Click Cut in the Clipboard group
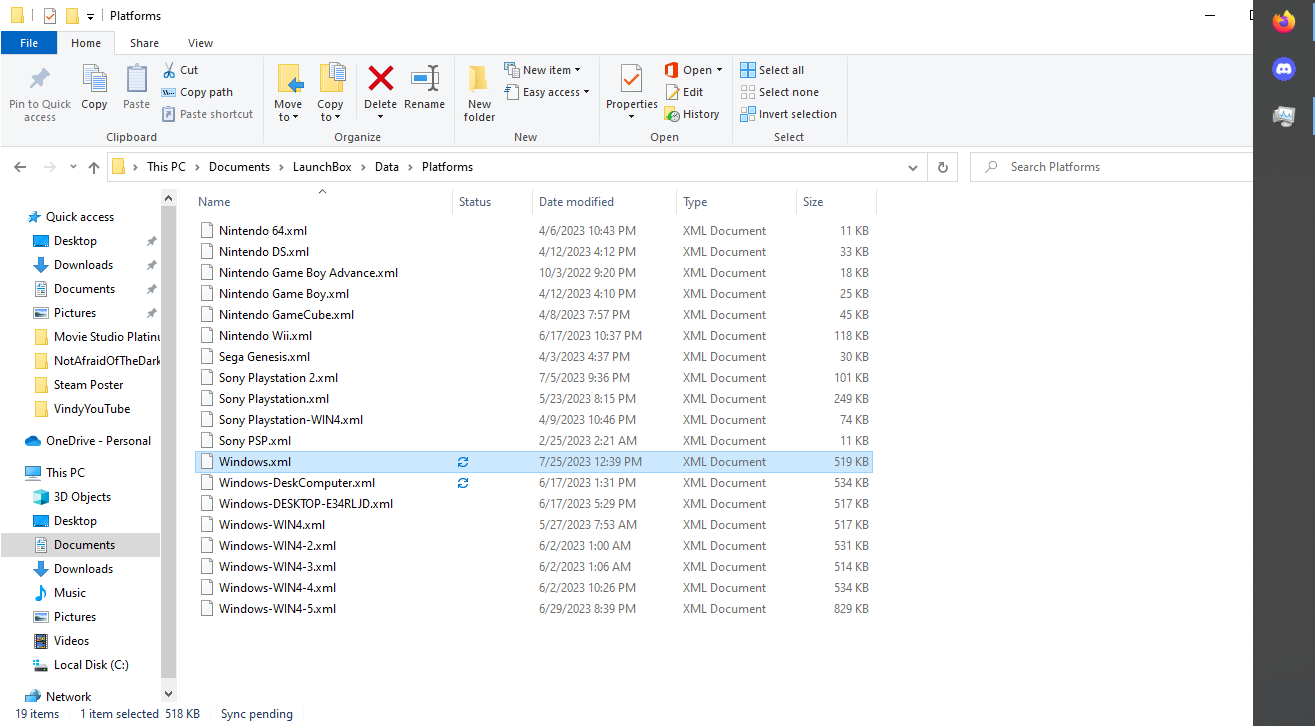The image size is (1315, 726). (x=180, y=70)
